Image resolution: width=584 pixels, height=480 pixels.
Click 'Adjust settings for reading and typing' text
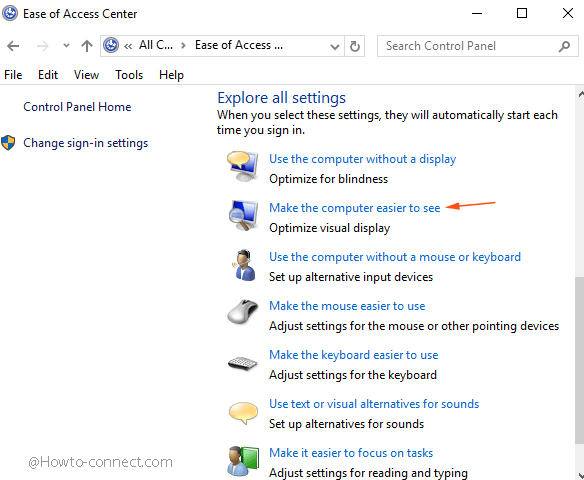(368, 473)
